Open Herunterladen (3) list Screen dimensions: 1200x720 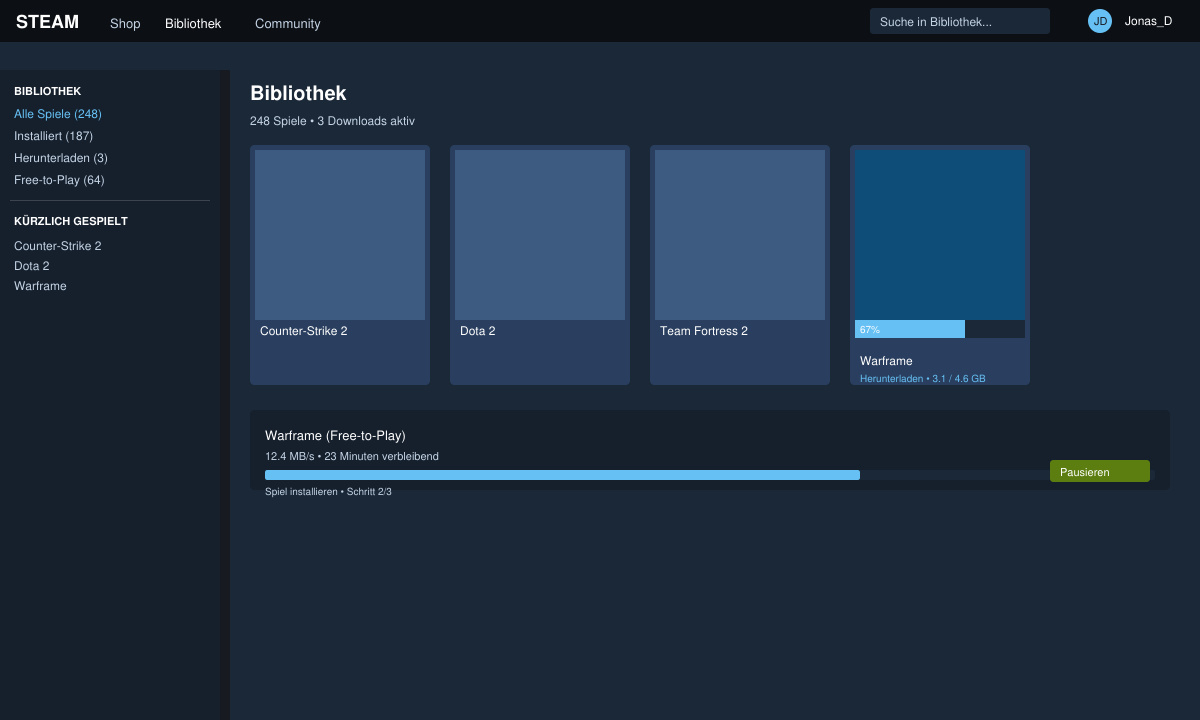(61, 158)
